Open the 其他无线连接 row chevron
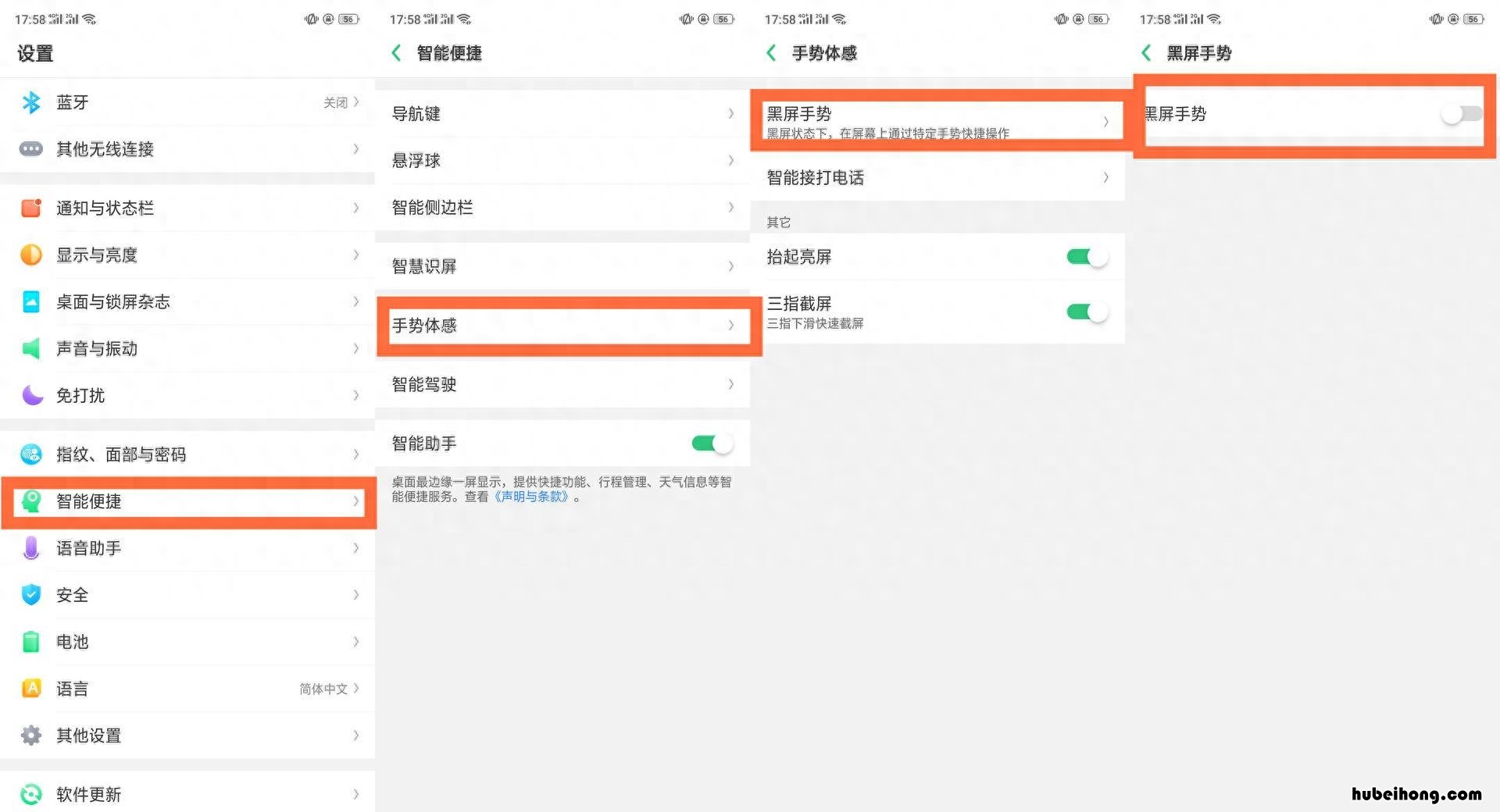The width and height of the screenshot is (1500, 812). point(356,149)
